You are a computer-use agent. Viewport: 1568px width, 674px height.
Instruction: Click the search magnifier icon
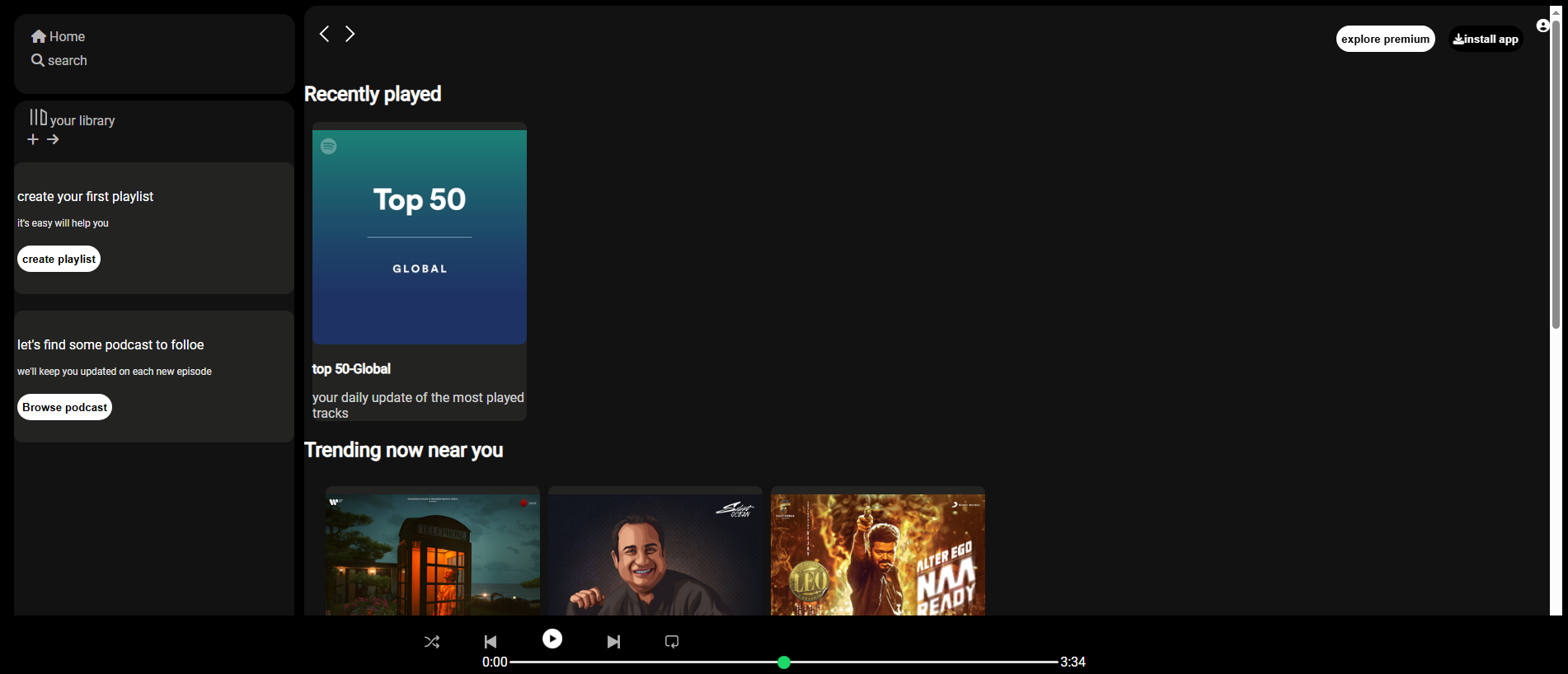tap(38, 60)
